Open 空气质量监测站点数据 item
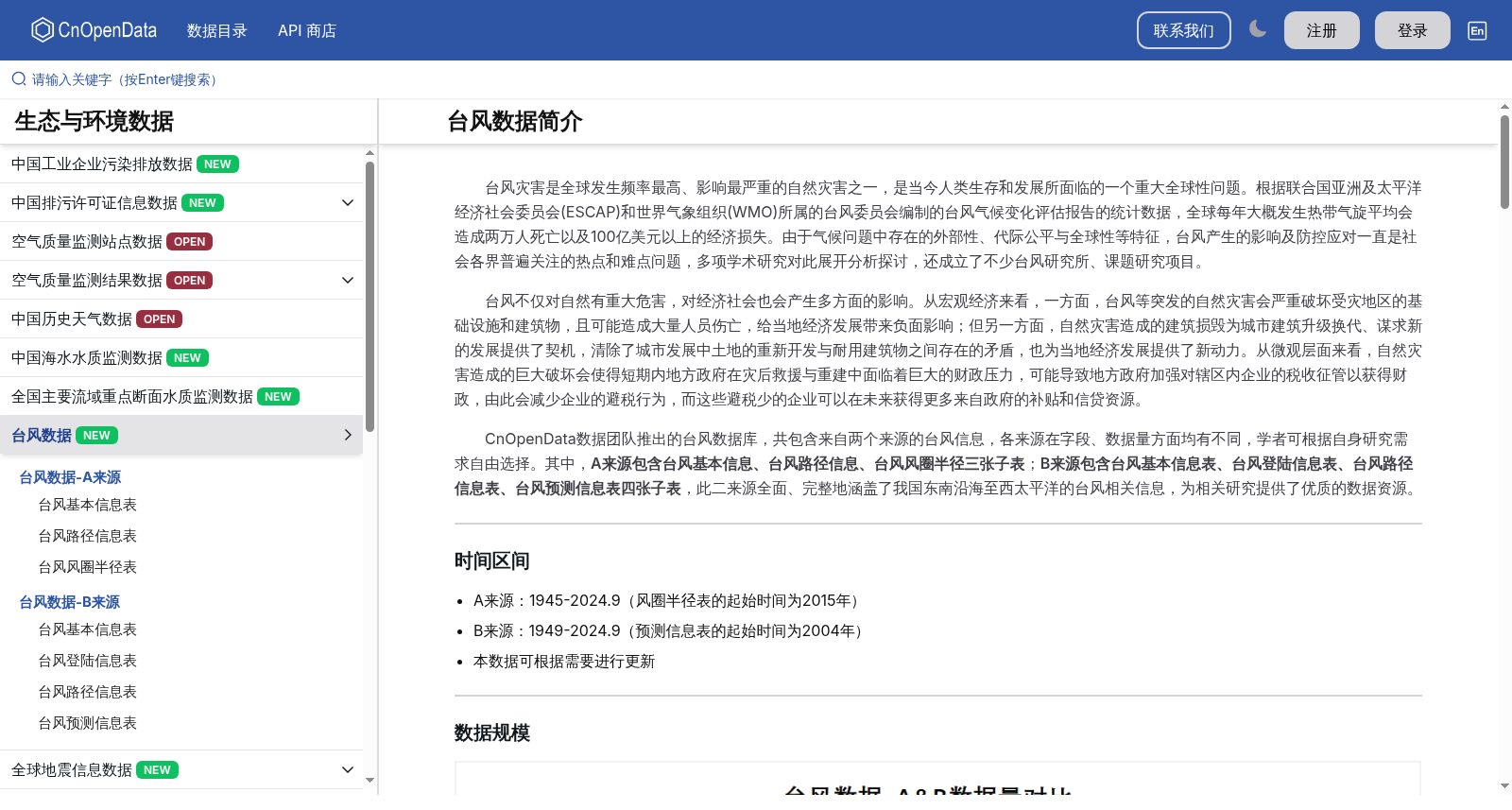Screen dimensions: 1512x810 pyautogui.click(x=87, y=242)
